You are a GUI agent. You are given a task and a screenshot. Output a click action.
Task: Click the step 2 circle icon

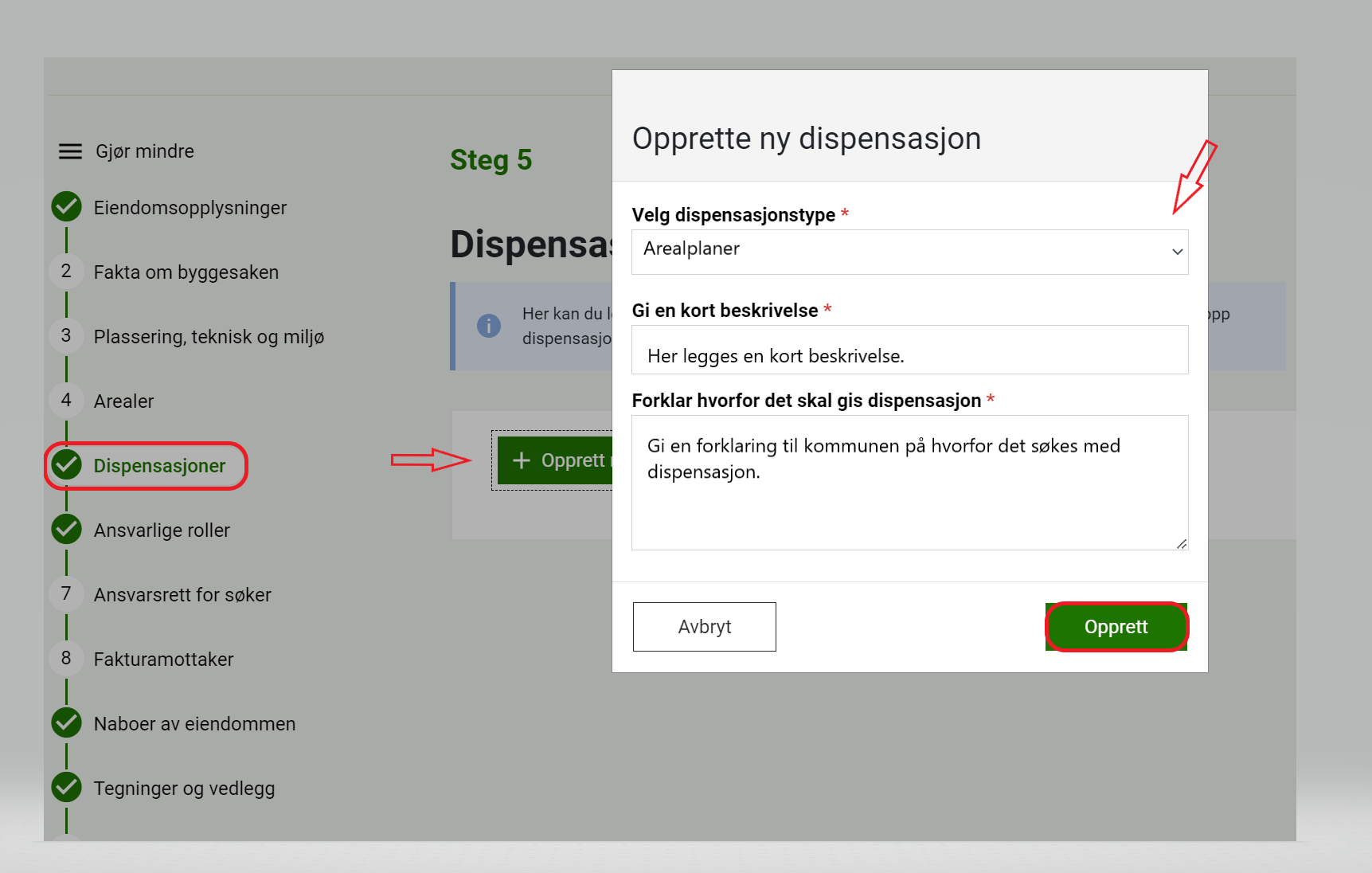pos(66,272)
